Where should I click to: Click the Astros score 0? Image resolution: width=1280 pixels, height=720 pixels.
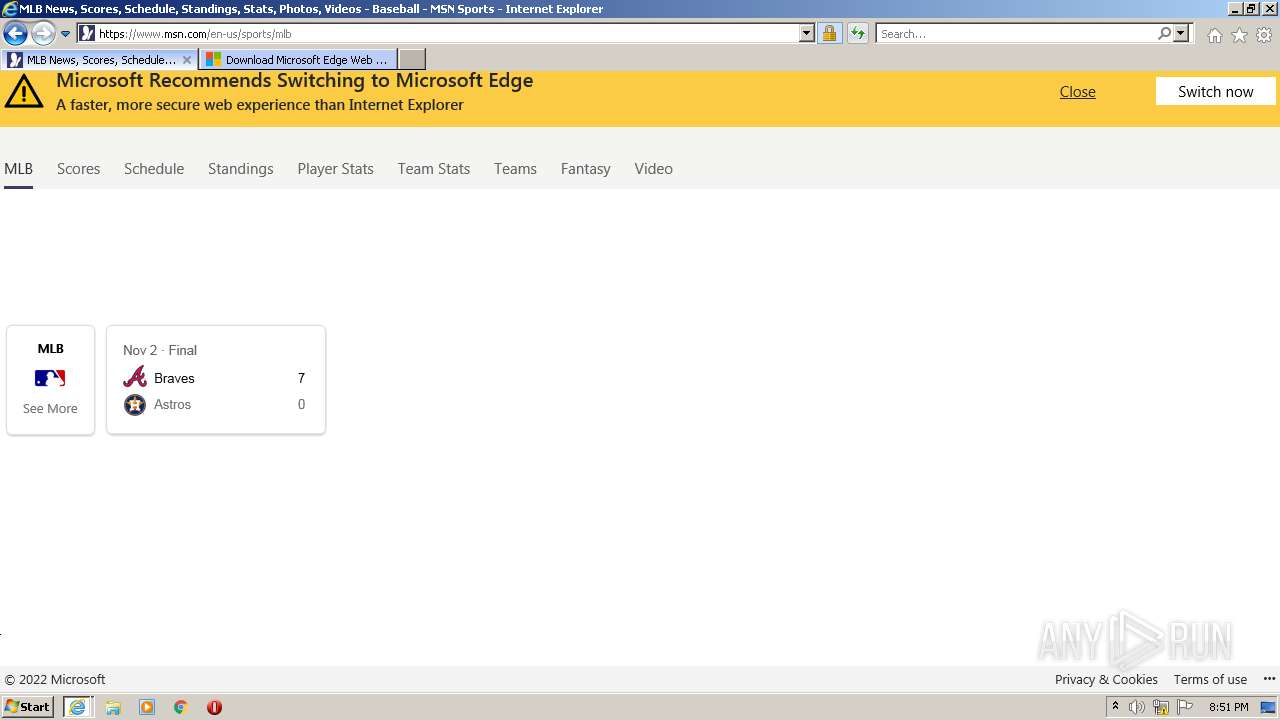301,404
